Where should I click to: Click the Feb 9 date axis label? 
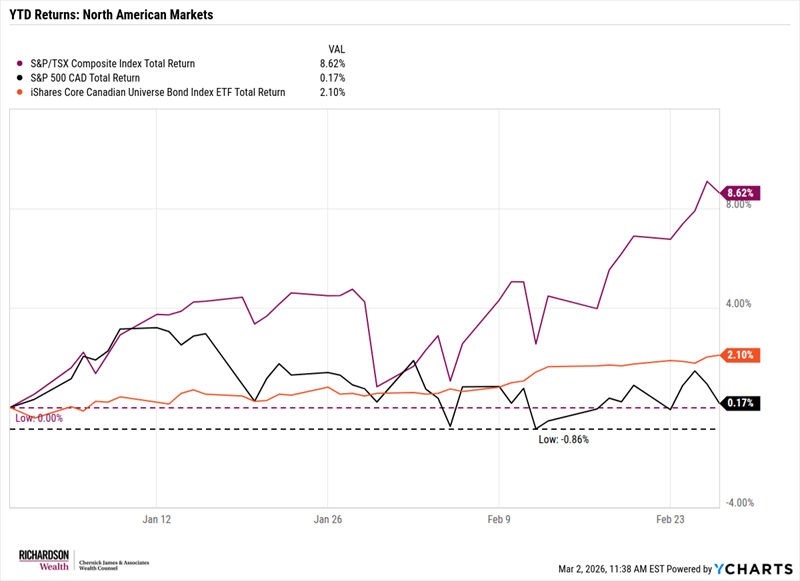498,520
